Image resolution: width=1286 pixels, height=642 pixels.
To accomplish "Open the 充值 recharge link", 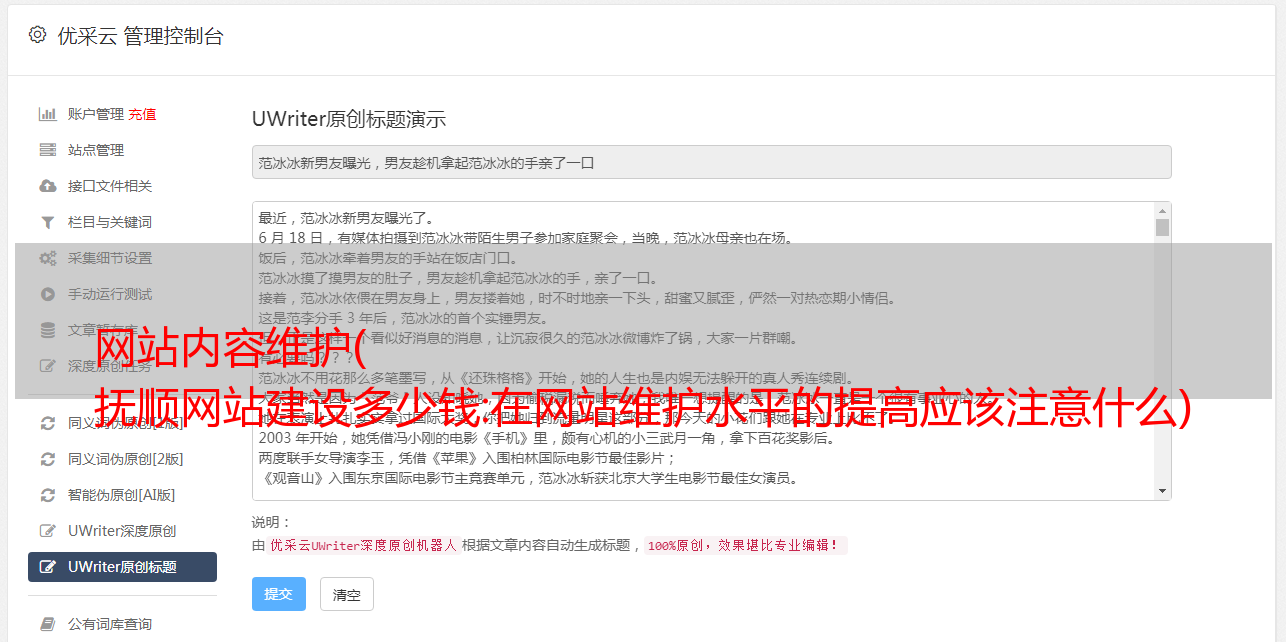I will click(142, 114).
